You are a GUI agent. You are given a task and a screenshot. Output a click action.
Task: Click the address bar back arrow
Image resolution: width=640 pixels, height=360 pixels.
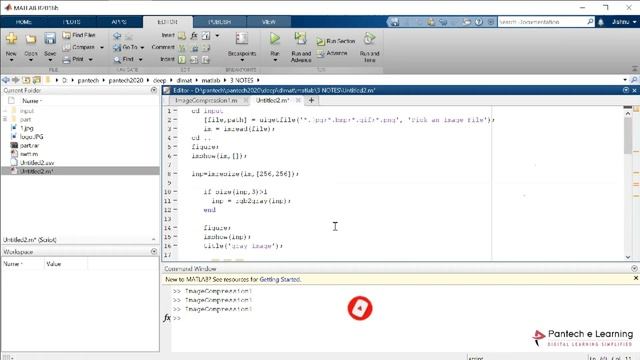pos(6,80)
